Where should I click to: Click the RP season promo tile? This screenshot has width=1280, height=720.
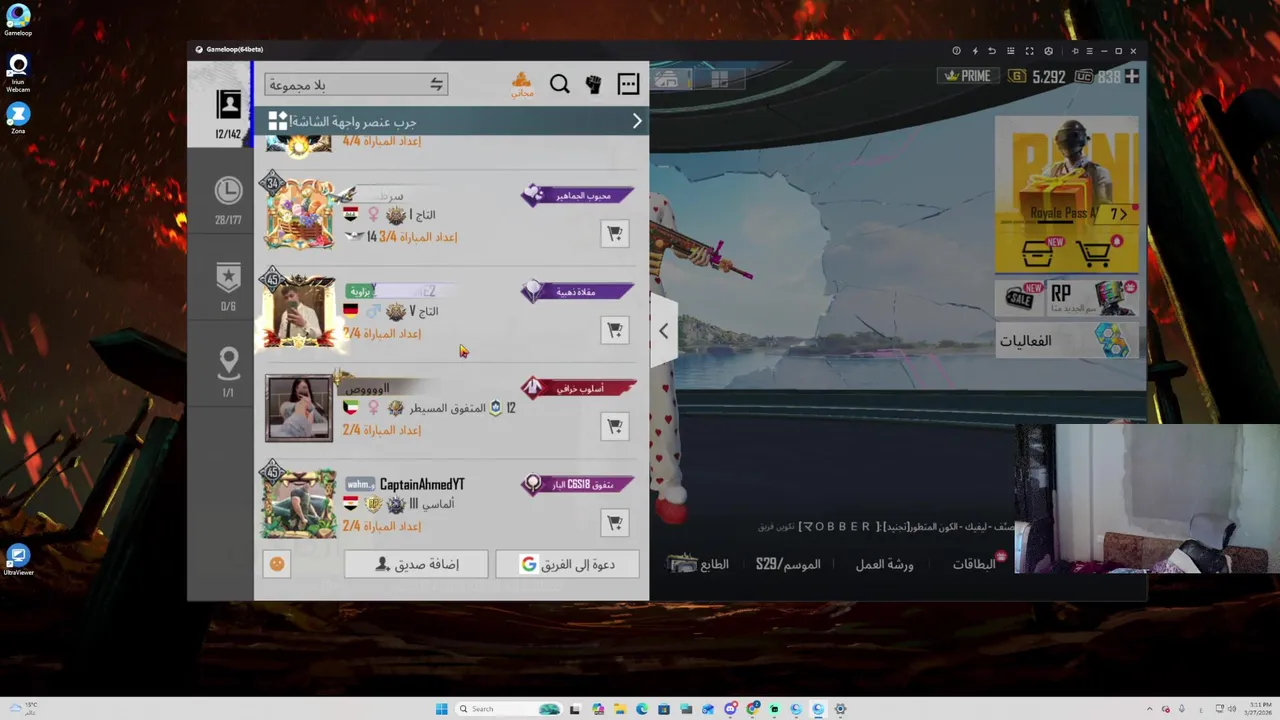(1094, 298)
